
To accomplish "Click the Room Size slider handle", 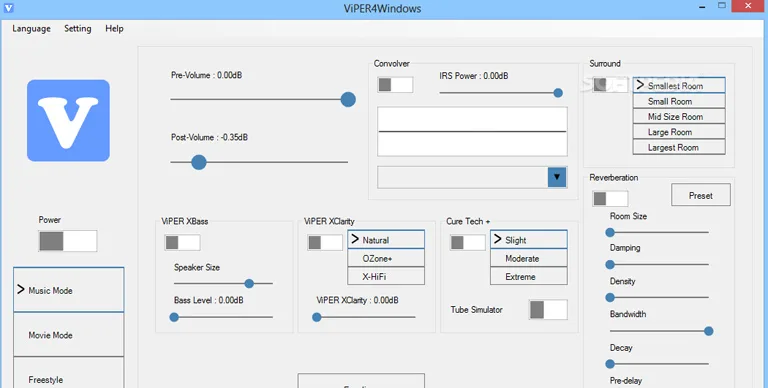I will [x=610, y=232].
